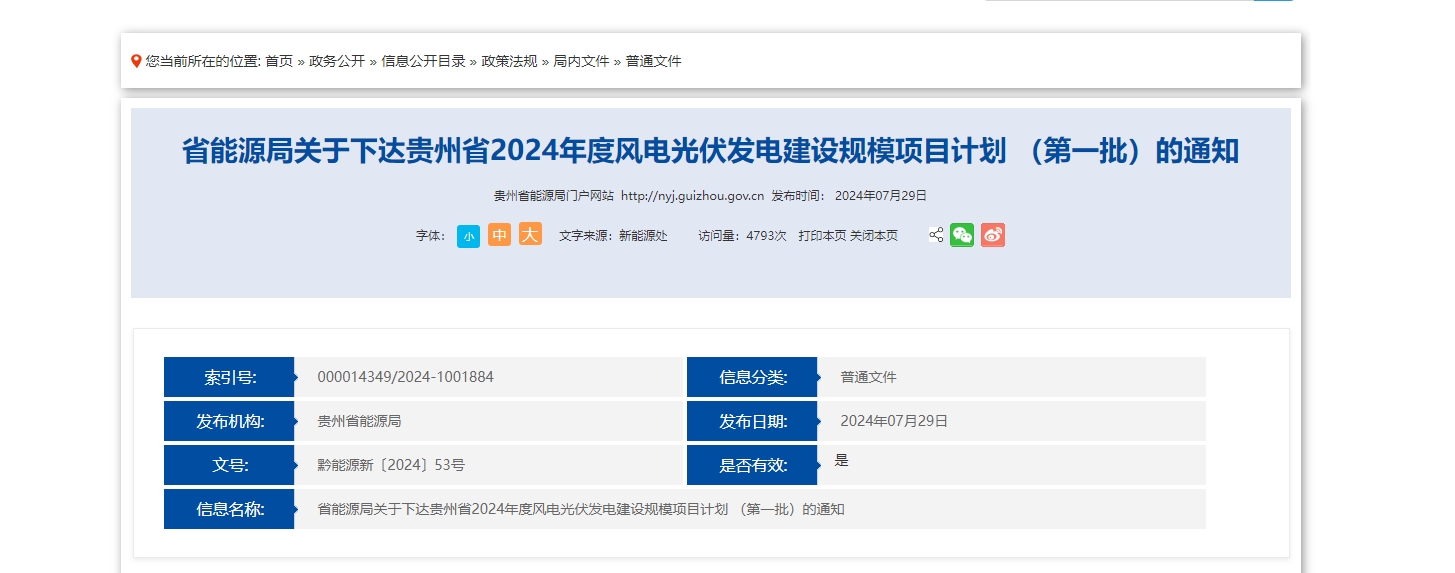The width and height of the screenshot is (1455, 573).
Task: Open 信息公开目录 breadcrumb link
Action: pyautogui.click(x=423, y=61)
